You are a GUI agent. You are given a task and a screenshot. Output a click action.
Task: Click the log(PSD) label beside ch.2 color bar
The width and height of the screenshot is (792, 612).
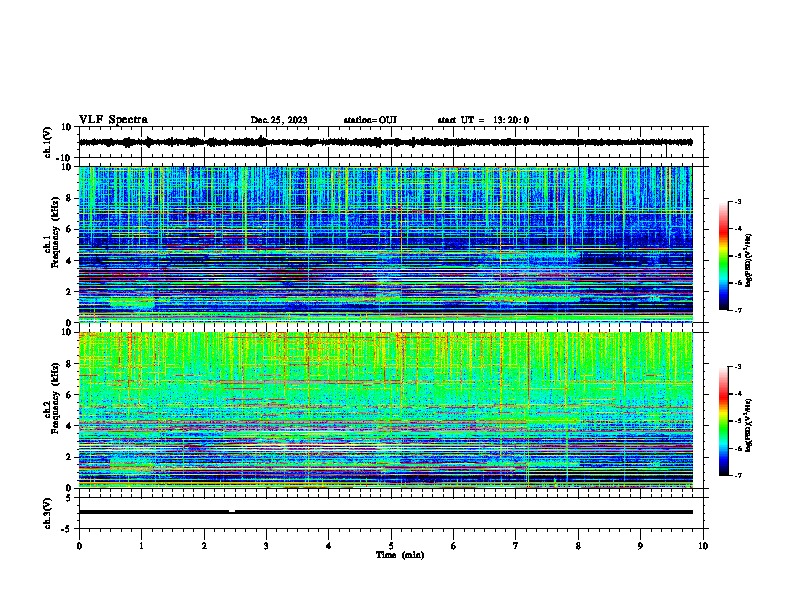pos(748,425)
